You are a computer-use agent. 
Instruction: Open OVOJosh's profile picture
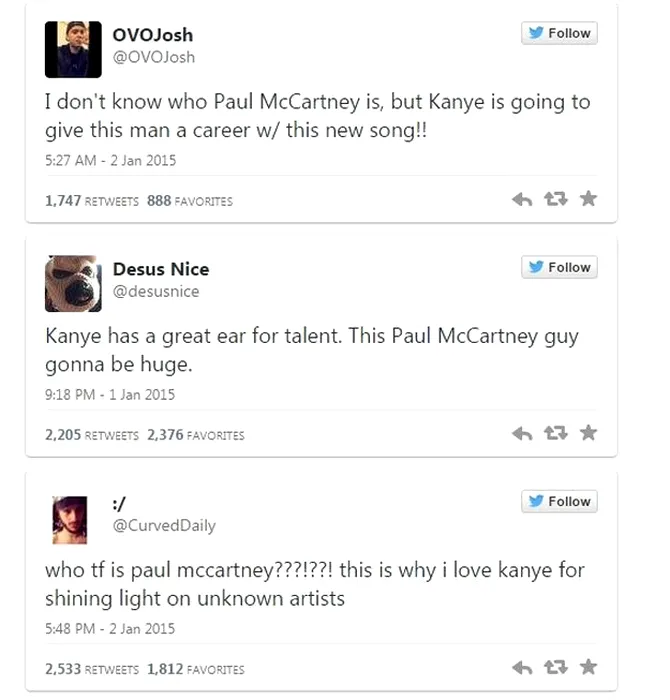pyautogui.click(x=73, y=49)
